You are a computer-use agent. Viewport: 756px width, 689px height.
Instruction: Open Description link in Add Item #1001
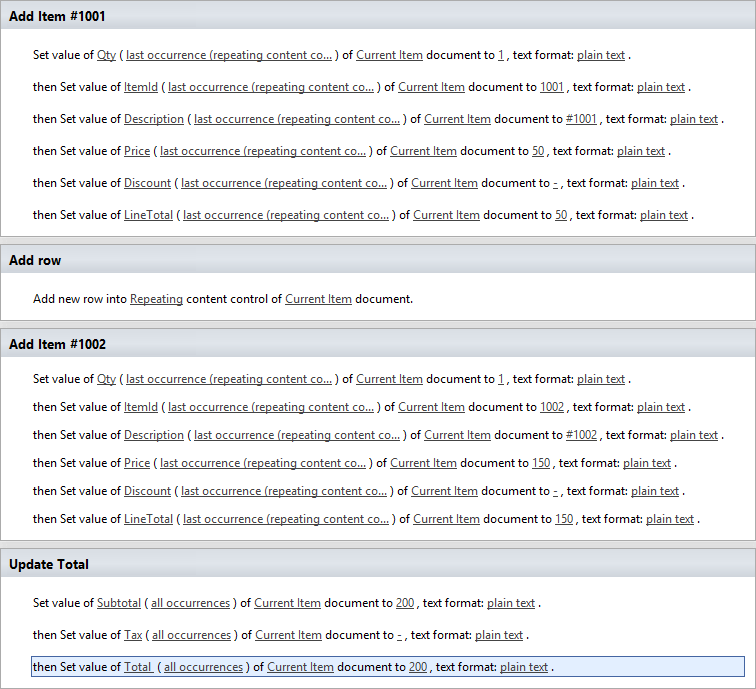tap(154, 119)
